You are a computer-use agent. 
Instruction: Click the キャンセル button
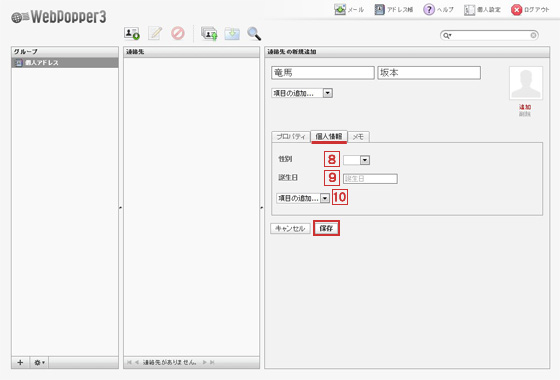pos(290,229)
